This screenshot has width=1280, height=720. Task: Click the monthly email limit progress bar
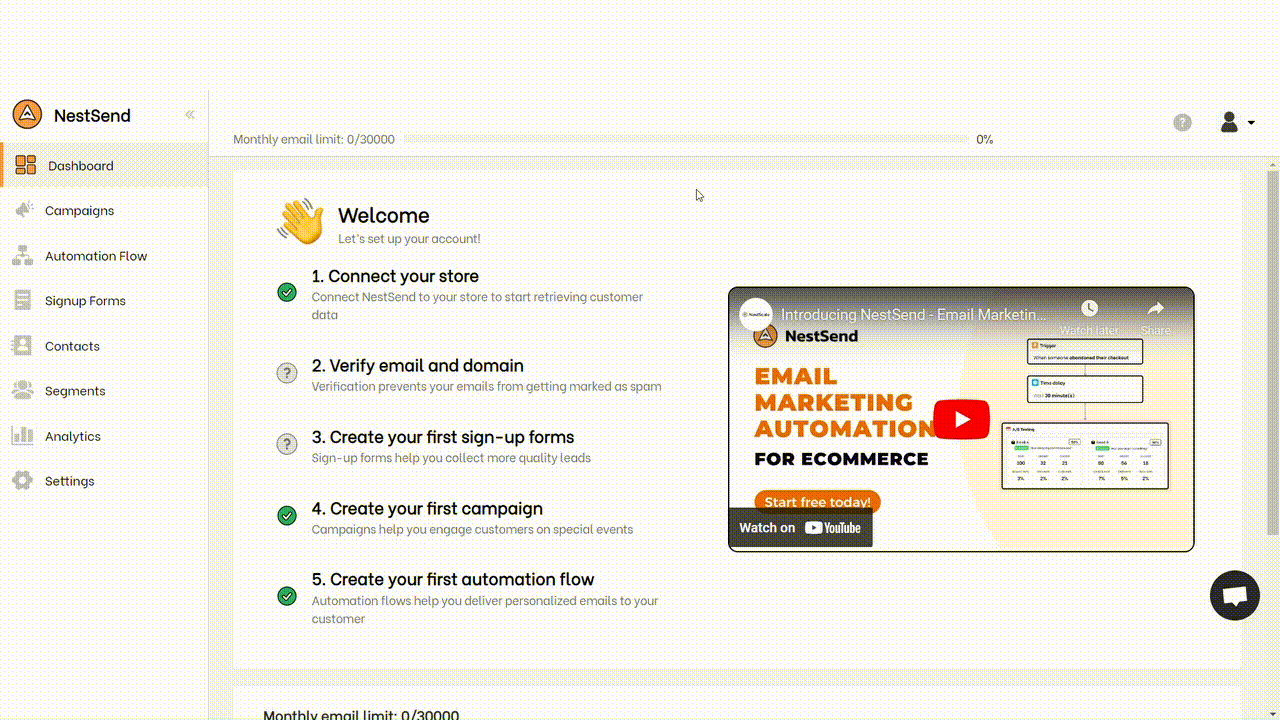(x=686, y=139)
